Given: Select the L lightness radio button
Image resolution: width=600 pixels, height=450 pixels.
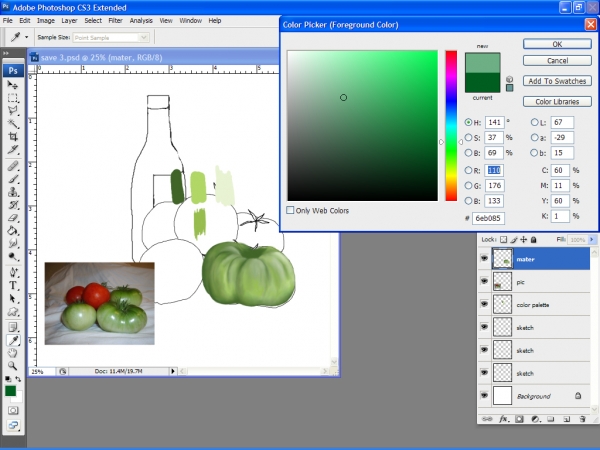Looking at the screenshot, I should coord(534,122).
